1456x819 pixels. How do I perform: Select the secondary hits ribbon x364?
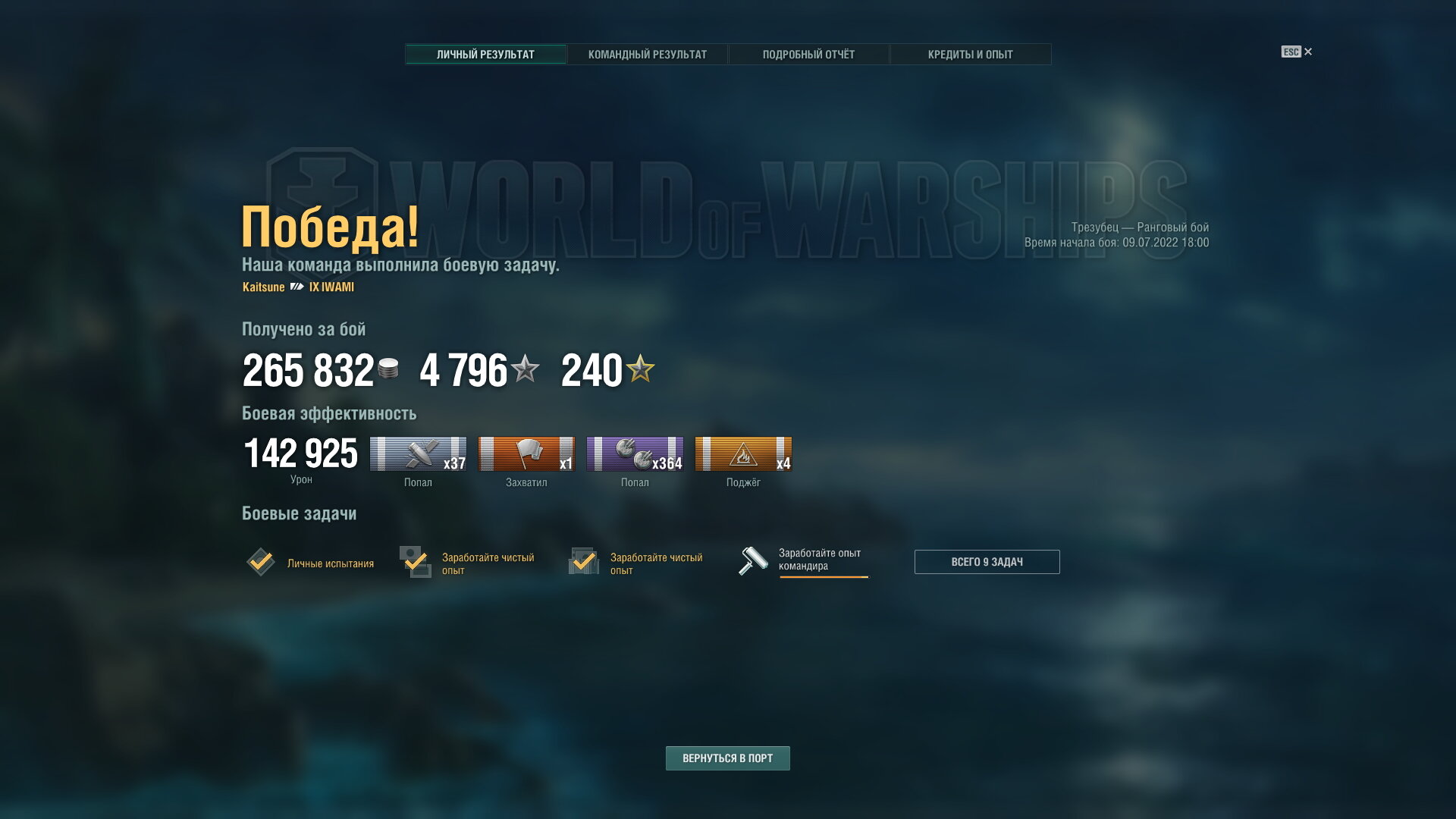tap(635, 454)
